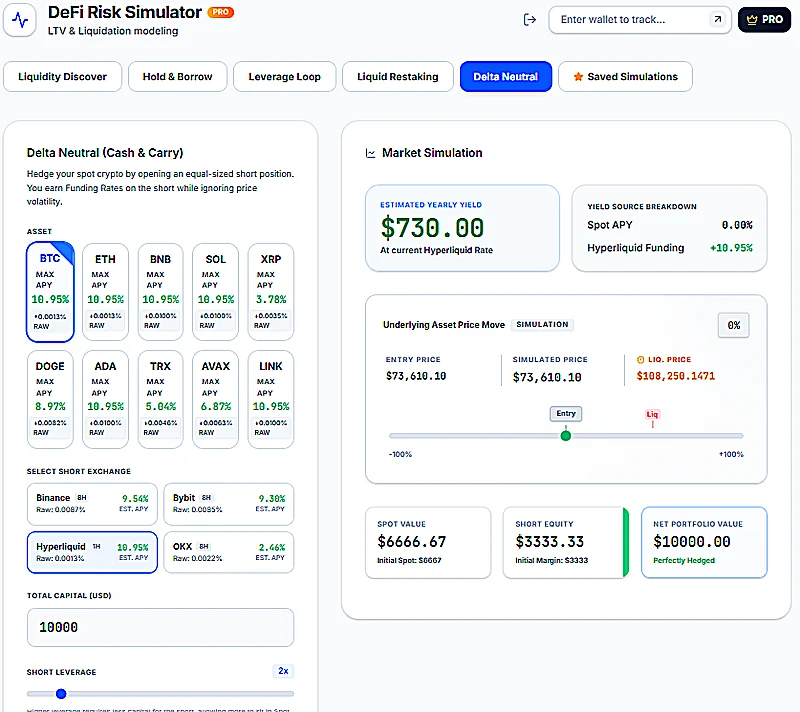
Task: Choose the ETH asset card
Action: pyautogui.click(x=105, y=292)
